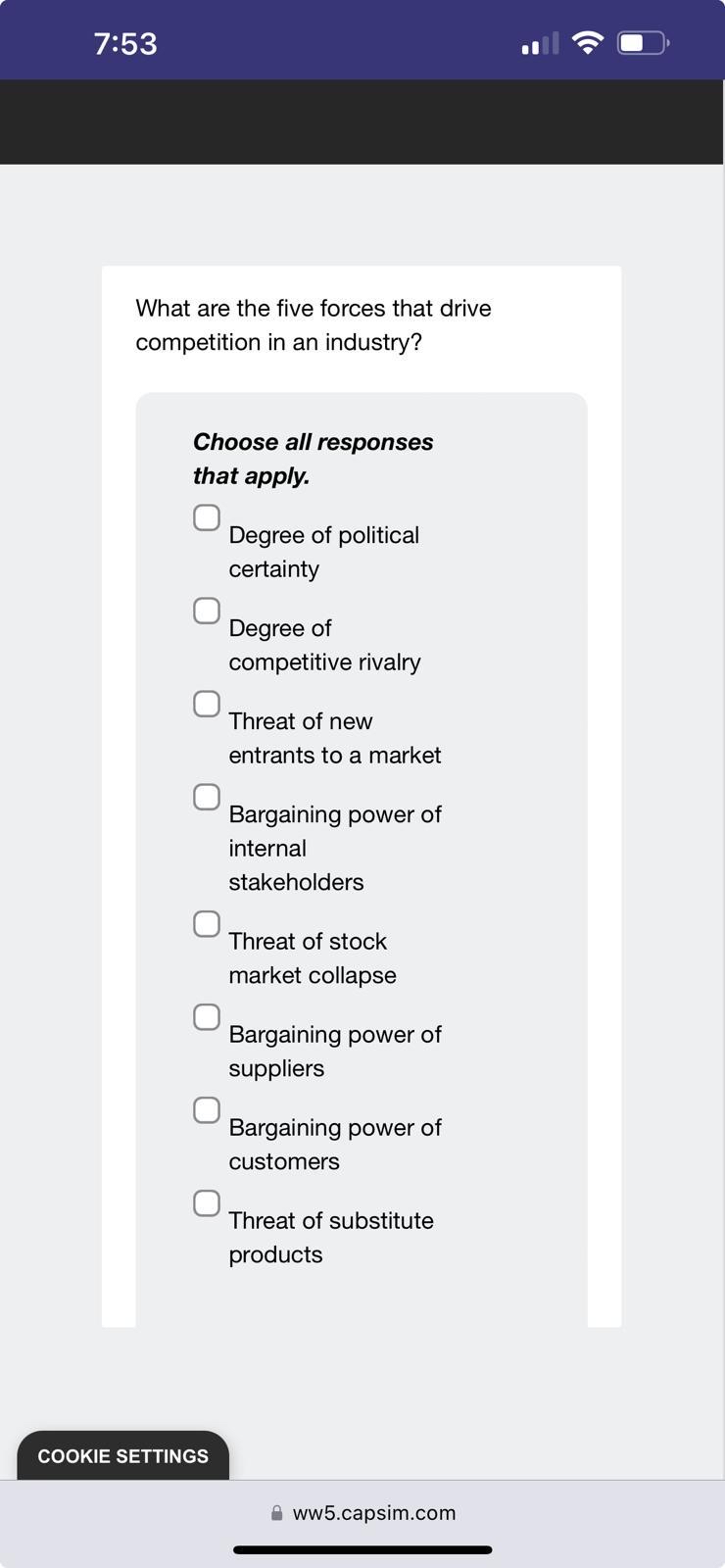Image resolution: width=725 pixels, height=1568 pixels.
Task: Tap the gray answer panel containing the options
Action: [362, 862]
